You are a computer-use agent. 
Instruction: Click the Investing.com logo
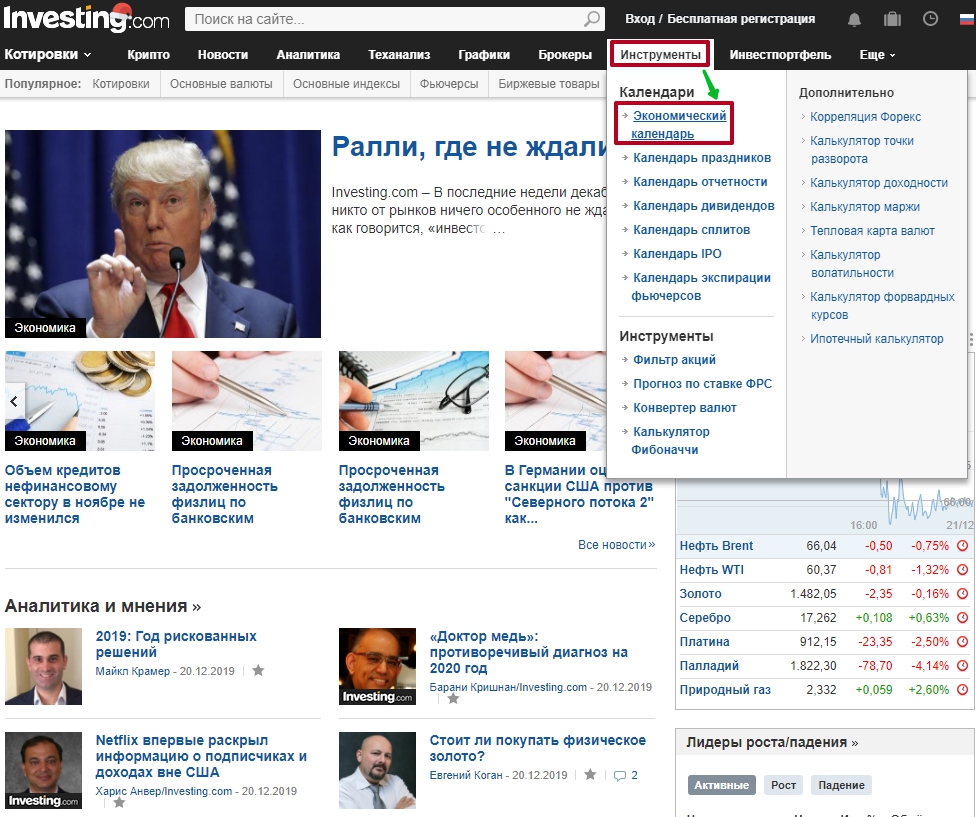pyautogui.click(x=87, y=18)
